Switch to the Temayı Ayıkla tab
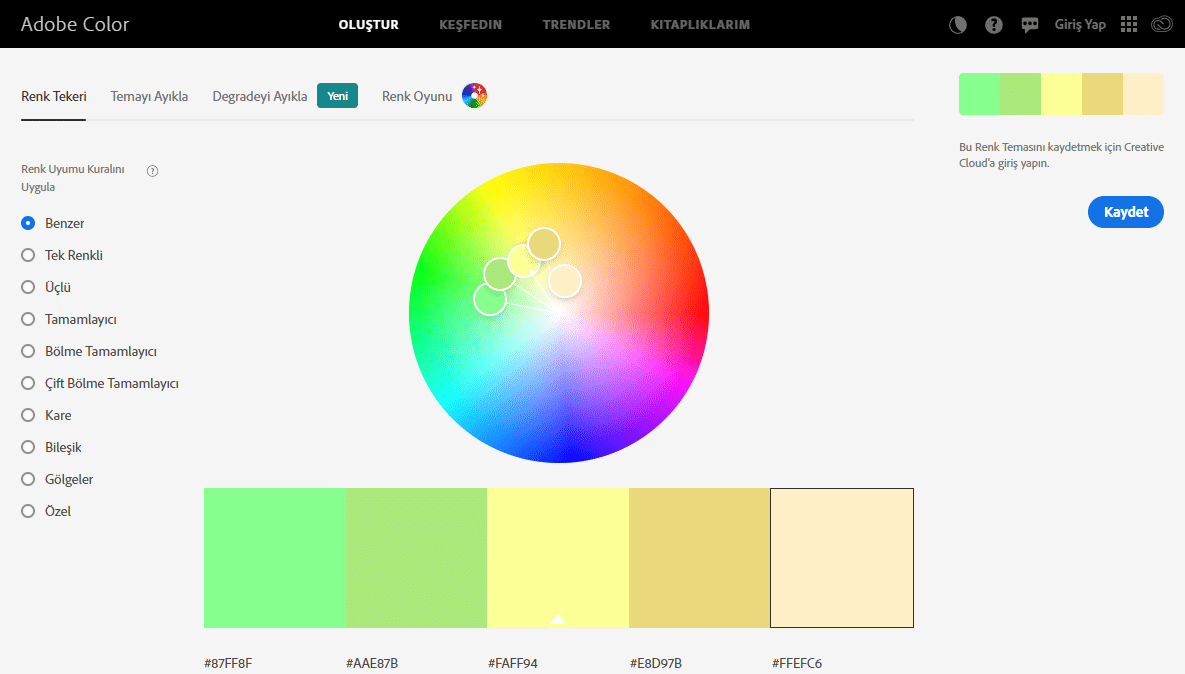The height and width of the screenshot is (674, 1185). [x=149, y=97]
